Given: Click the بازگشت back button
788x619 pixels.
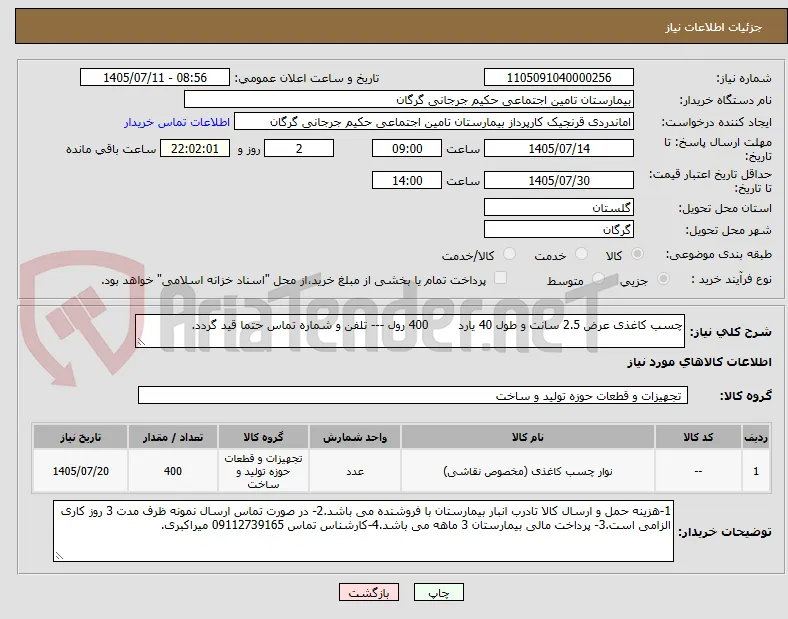Looking at the screenshot, I should [369, 593].
